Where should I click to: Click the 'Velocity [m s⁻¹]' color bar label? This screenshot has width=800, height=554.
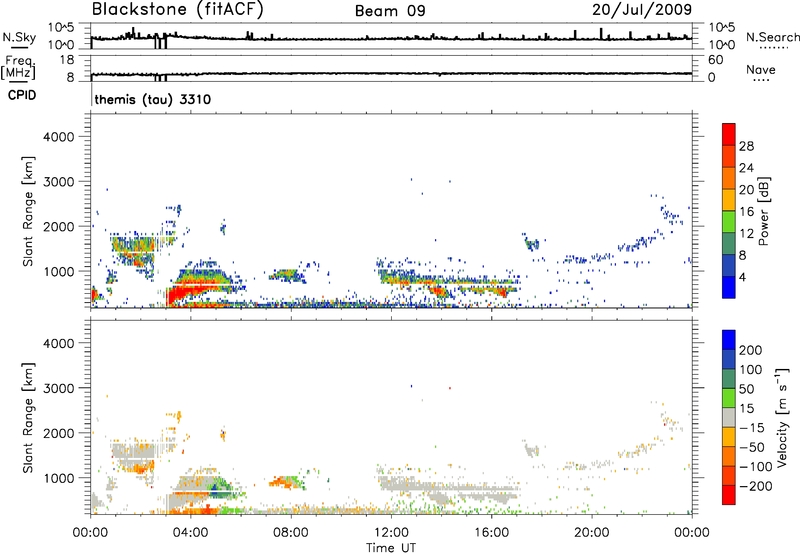pyautogui.click(x=782, y=417)
